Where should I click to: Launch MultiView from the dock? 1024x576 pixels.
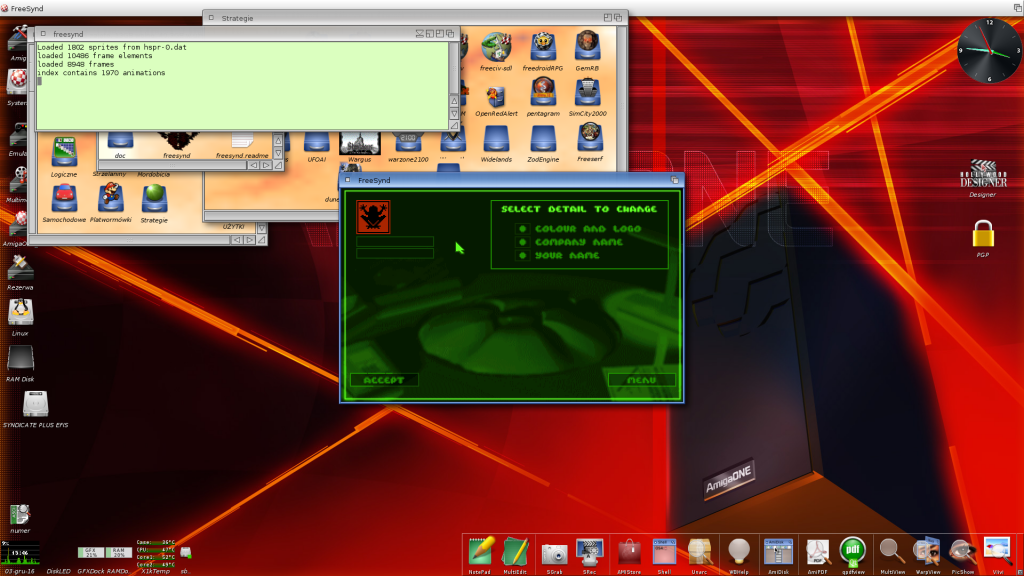[x=891, y=552]
